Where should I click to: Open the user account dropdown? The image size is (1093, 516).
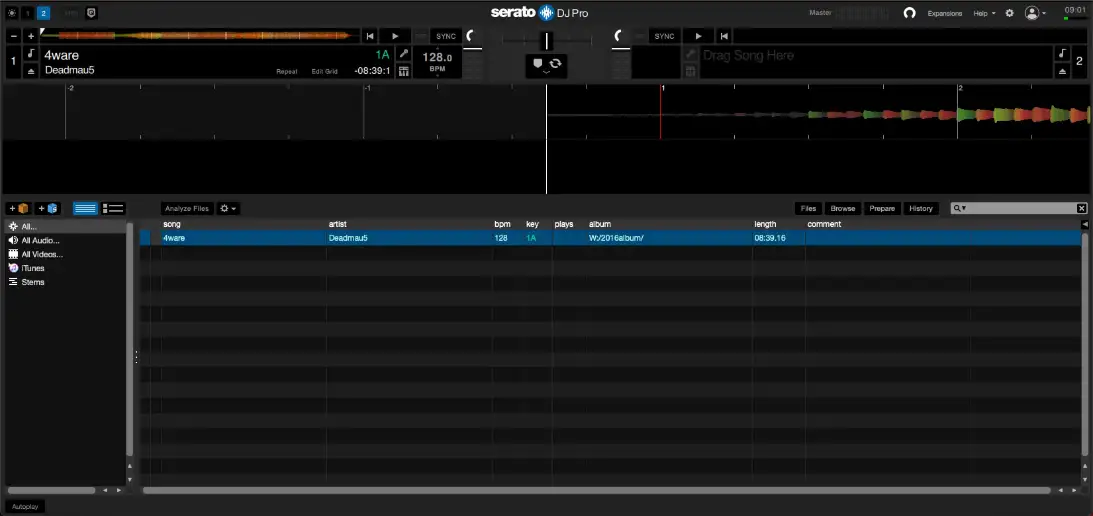(1035, 13)
